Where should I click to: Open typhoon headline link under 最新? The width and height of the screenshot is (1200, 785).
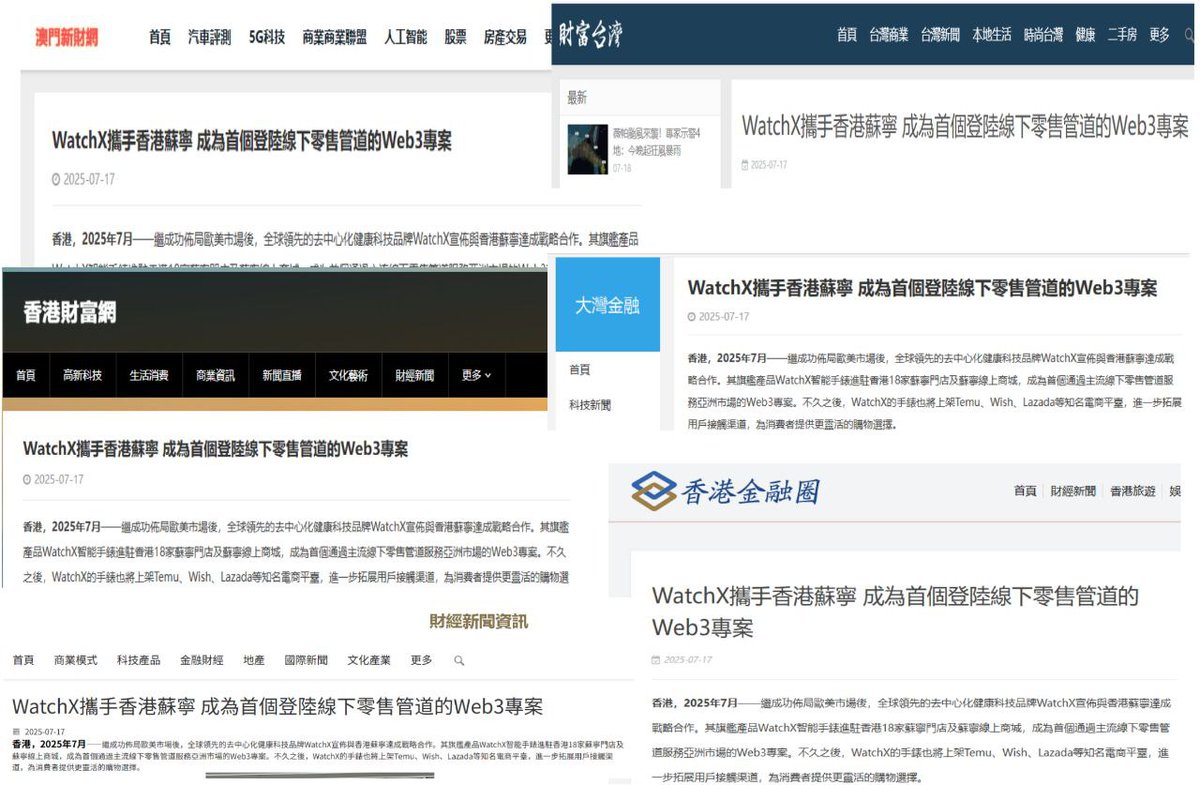click(x=656, y=141)
